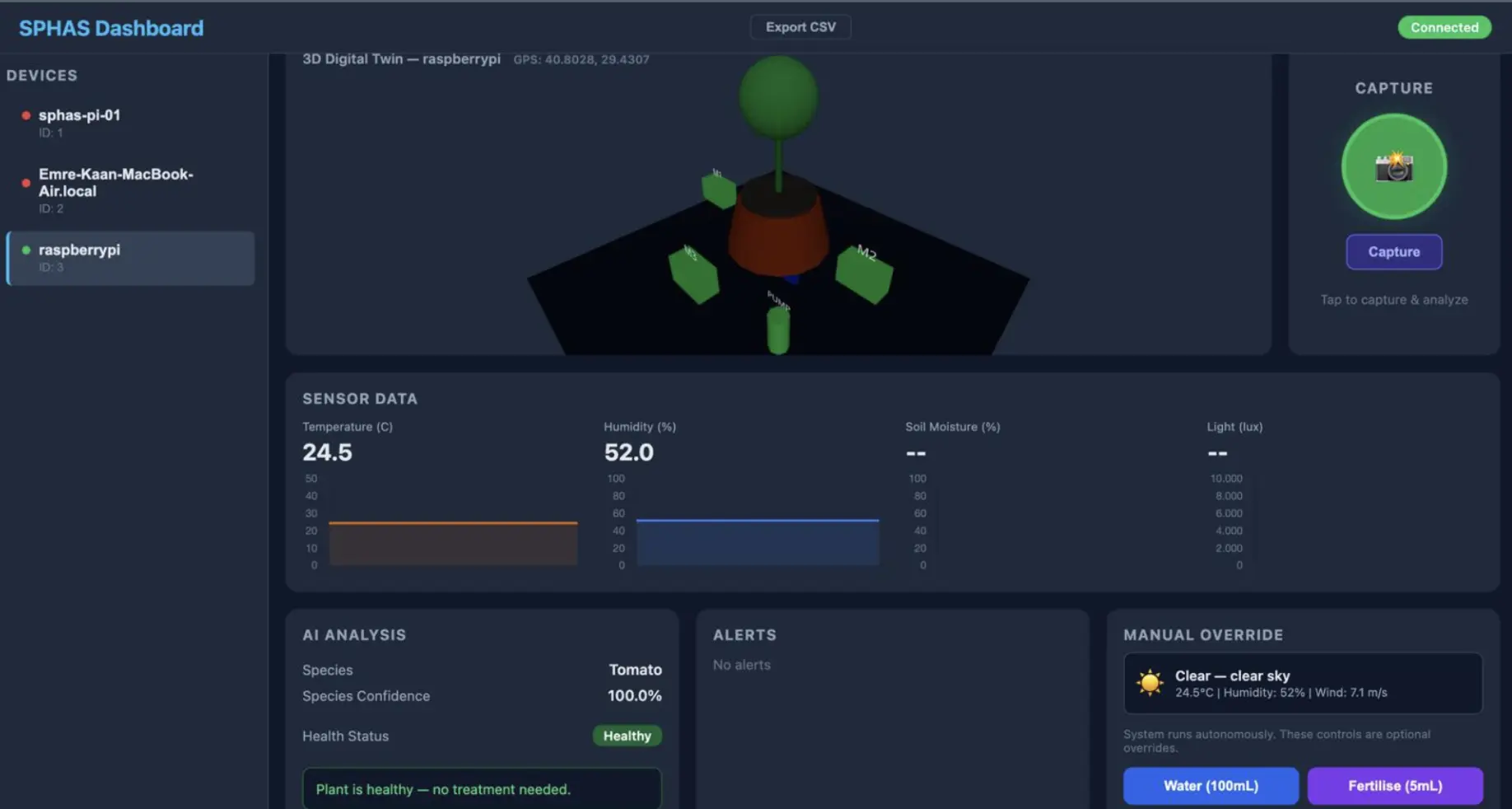Image resolution: width=1512 pixels, height=809 pixels.
Task: Click the Humidity chart
Action: [743, 521]
